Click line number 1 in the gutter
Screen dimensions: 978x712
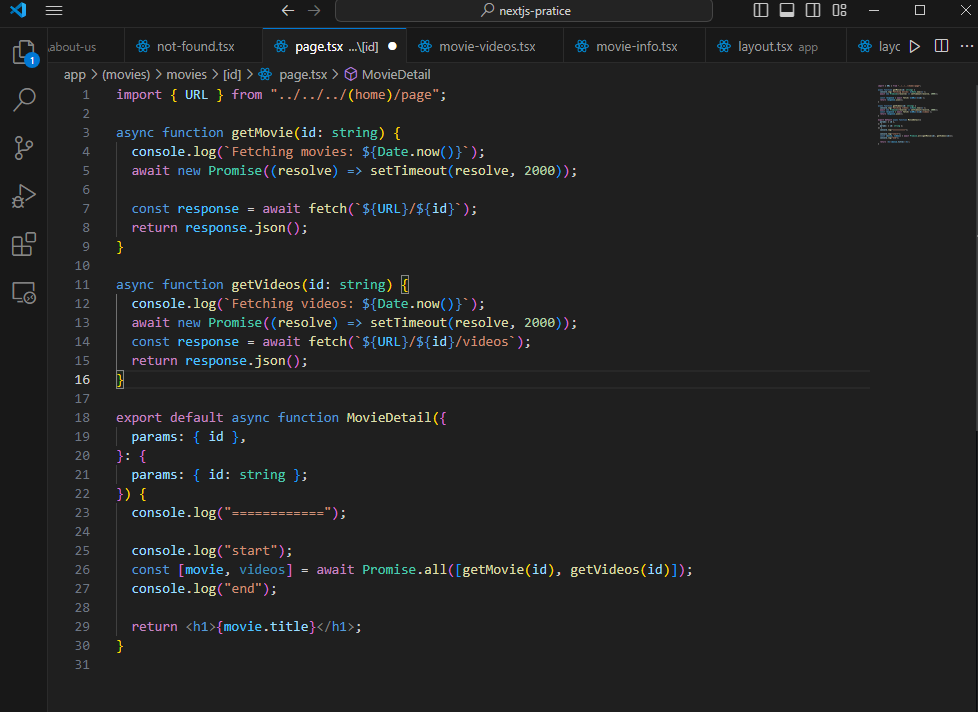coord(85,95)
